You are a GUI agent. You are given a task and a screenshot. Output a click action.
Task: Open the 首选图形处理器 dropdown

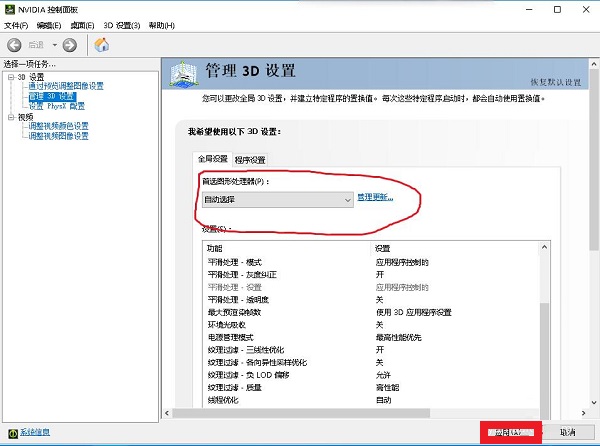(x=277, y=200)
